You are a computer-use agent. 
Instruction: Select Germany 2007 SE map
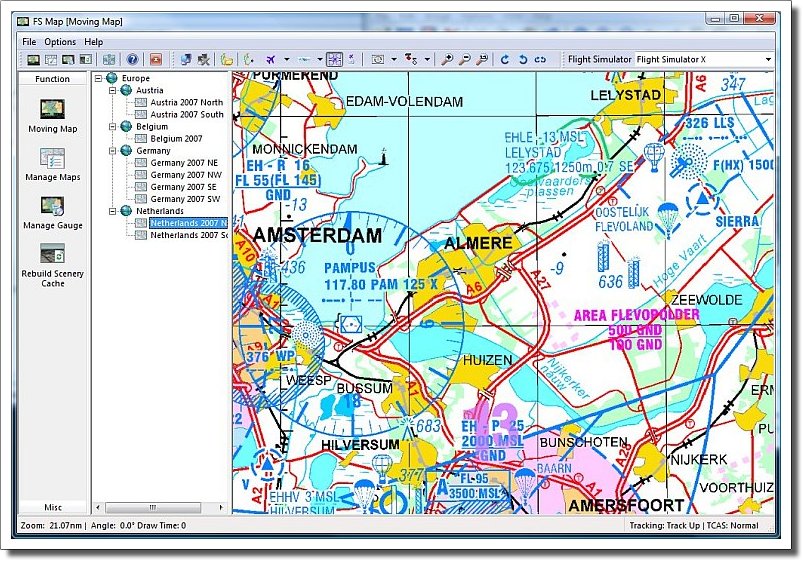pos(183,187)
